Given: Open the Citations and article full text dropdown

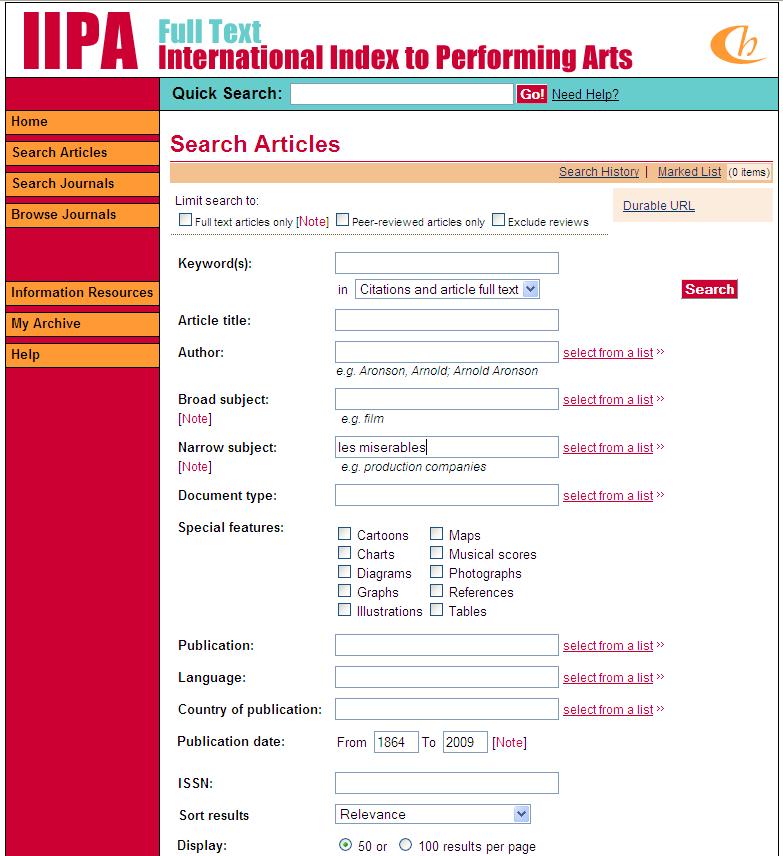Looking at the screenshot, I should (x=447, y=289).
